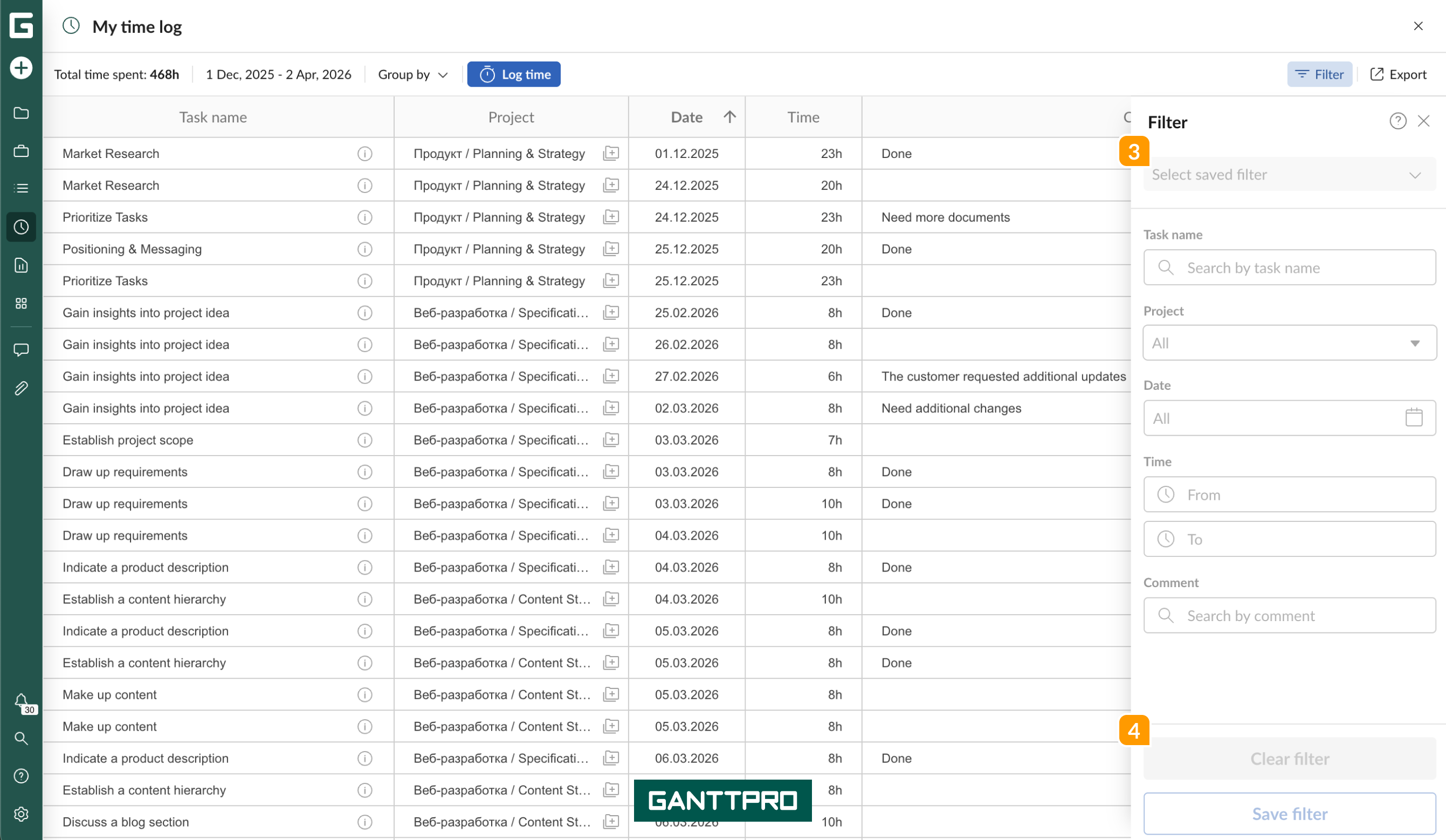Select the time log clock icon in sidebar
The width and height of the screenshot is (1446, 840).
click(x=21, y=227)
